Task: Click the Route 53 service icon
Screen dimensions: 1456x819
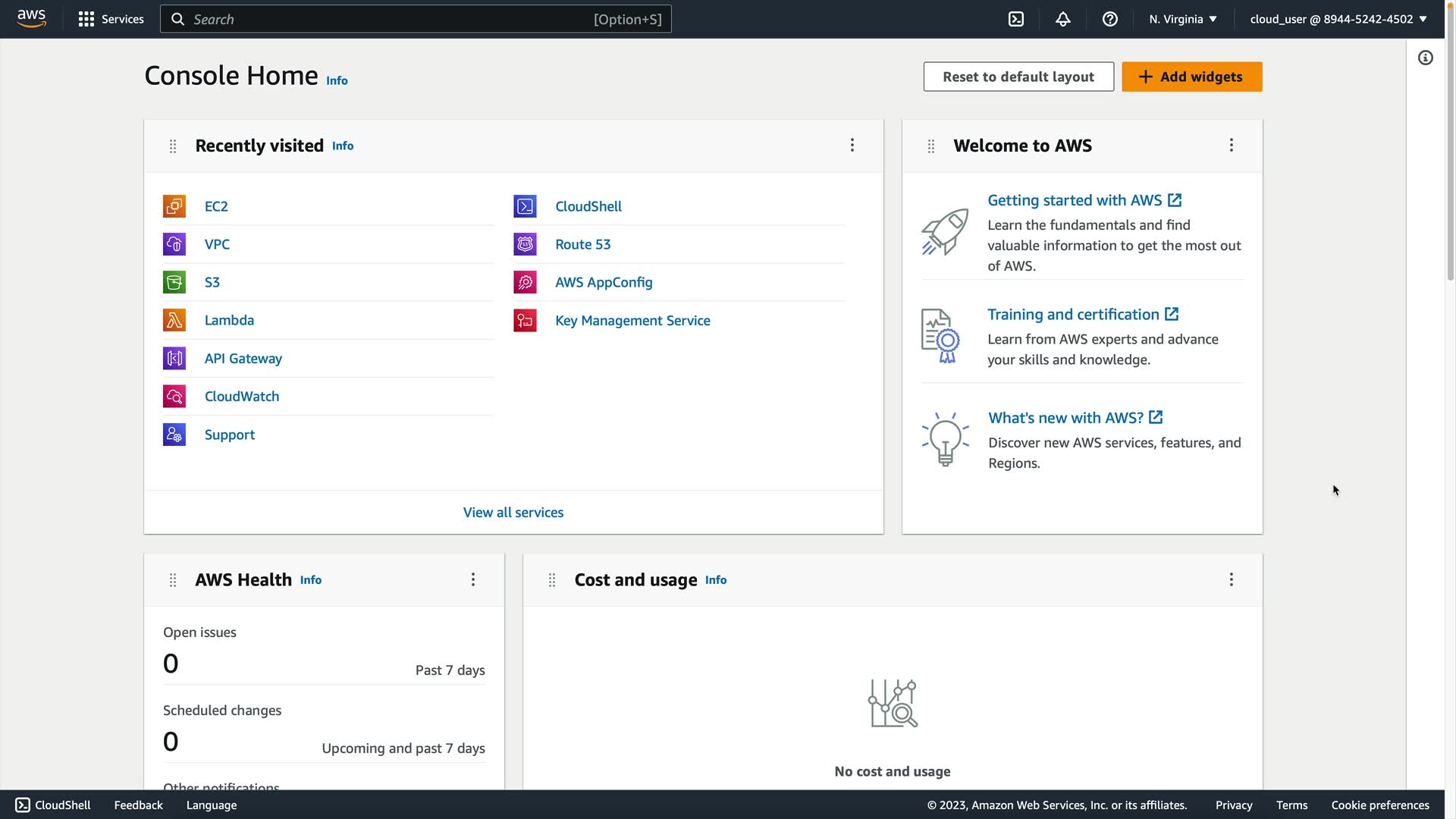Action: point(525,244)
